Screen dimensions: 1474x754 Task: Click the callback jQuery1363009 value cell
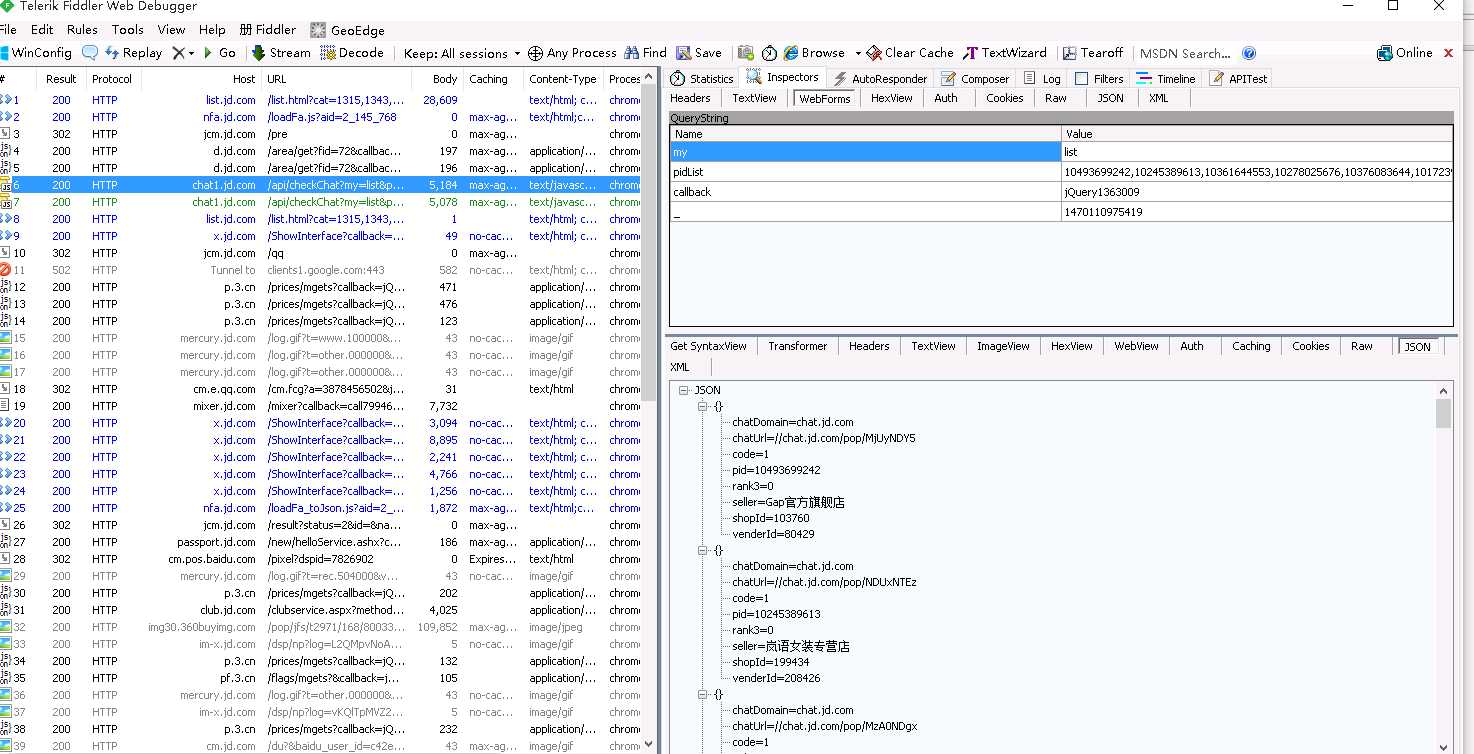[x=1257, y=192]
